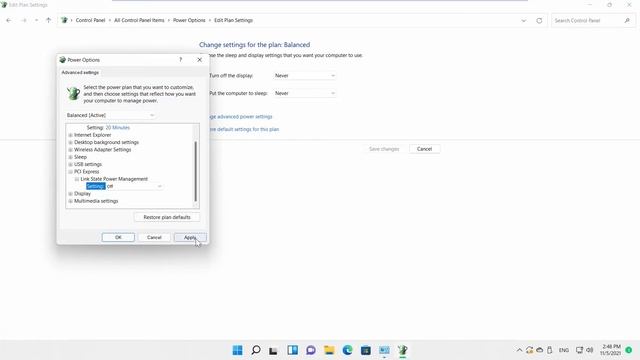Click the help question mark in Power Options
Screen dimensions: 640x360
coord(180,60)
